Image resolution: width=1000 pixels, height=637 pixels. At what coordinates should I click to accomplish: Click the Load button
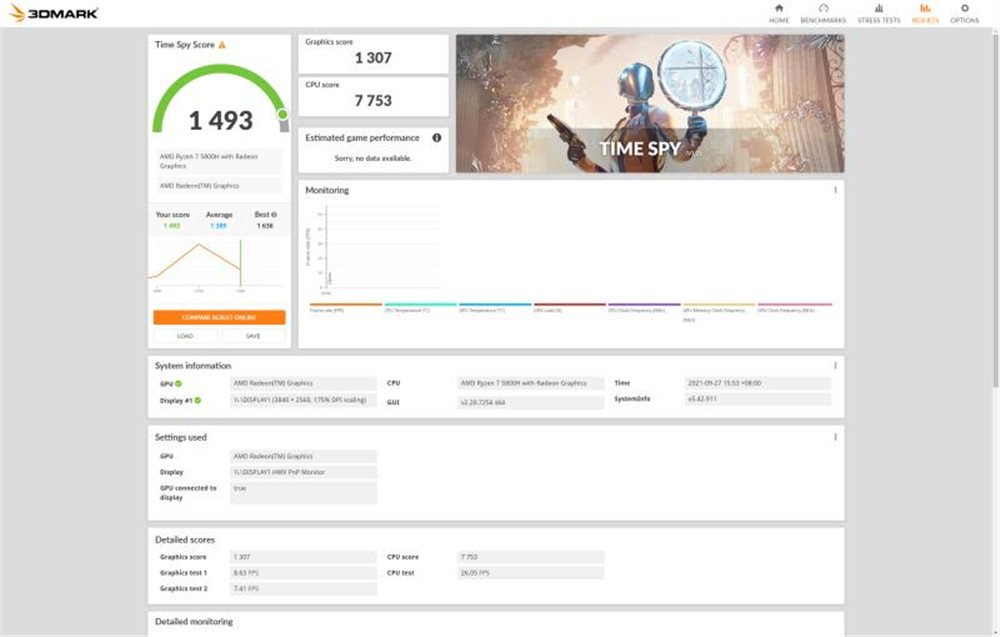(185, 336)
